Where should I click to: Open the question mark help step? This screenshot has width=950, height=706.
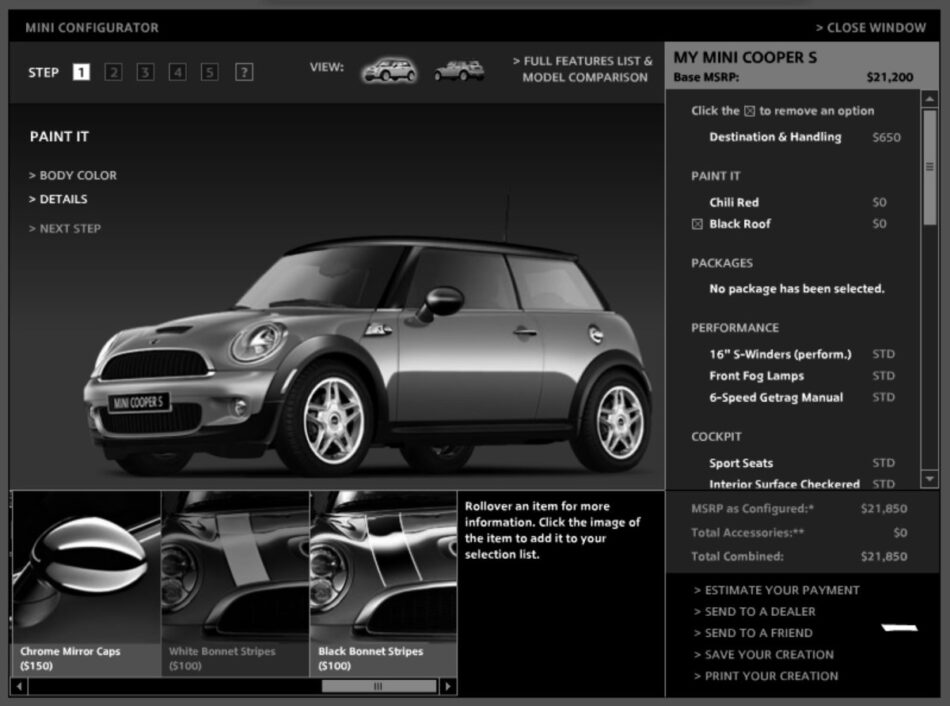(244, 72)
